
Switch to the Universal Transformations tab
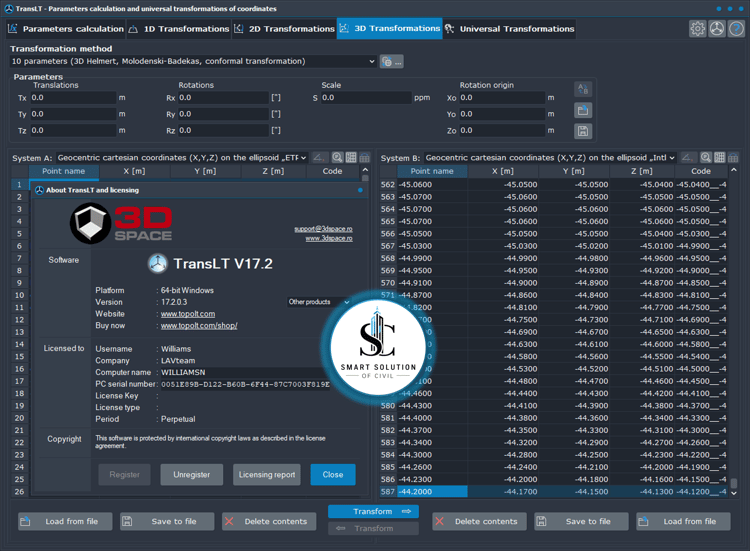coord(510,29)
